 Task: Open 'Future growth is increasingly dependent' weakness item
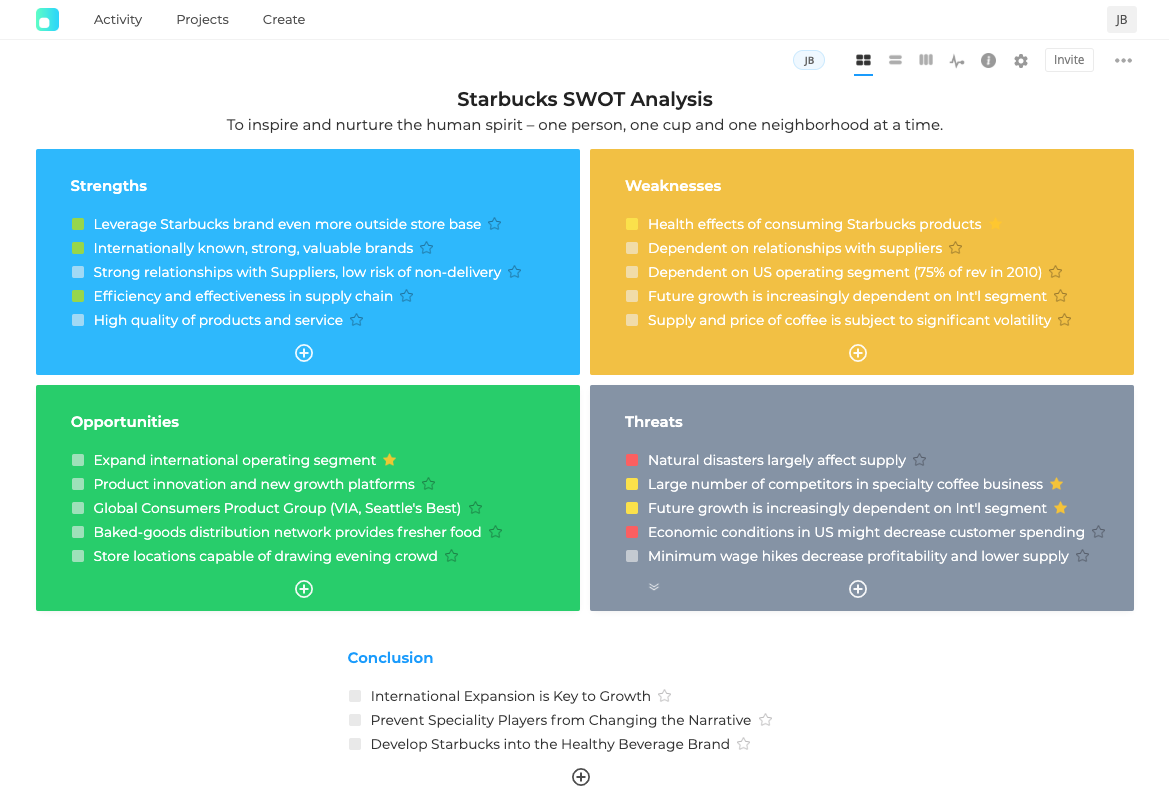[847, 296]
